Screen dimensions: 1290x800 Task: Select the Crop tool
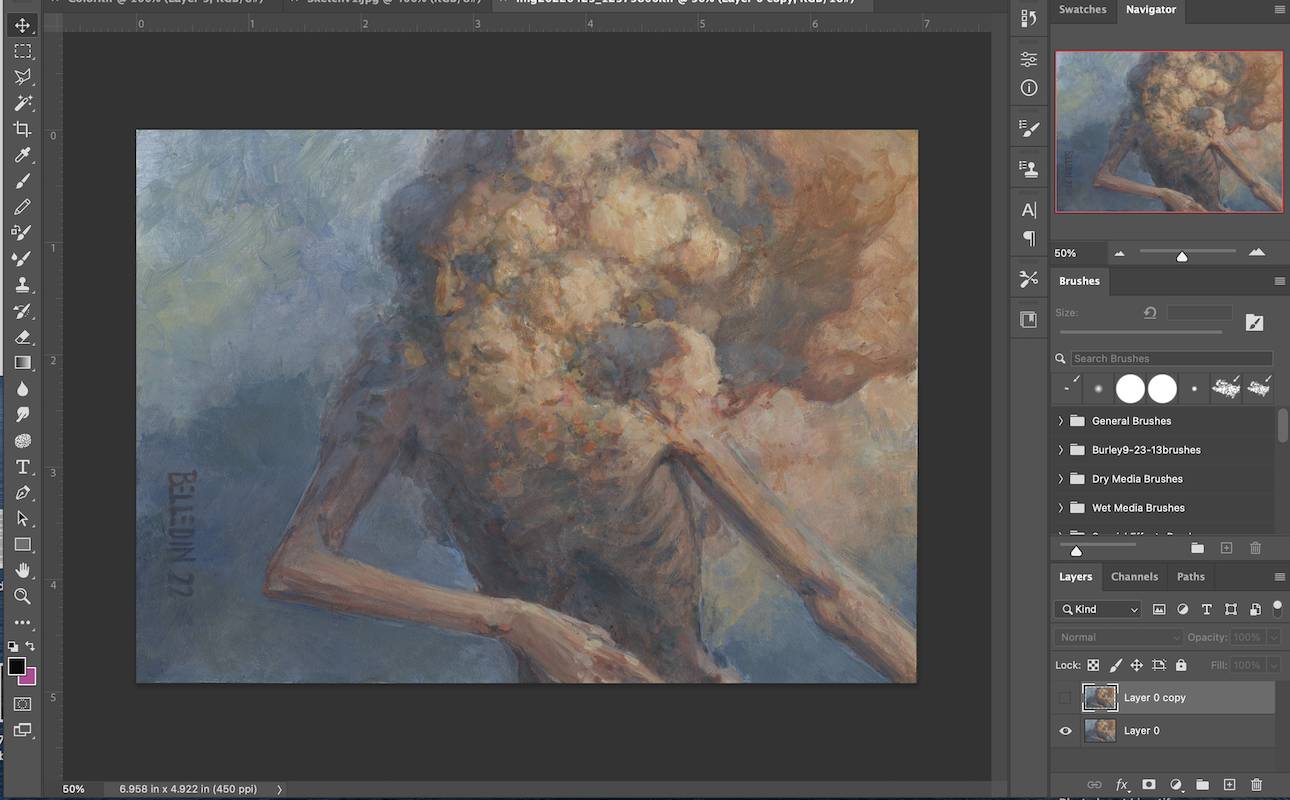tap(22, 129)
